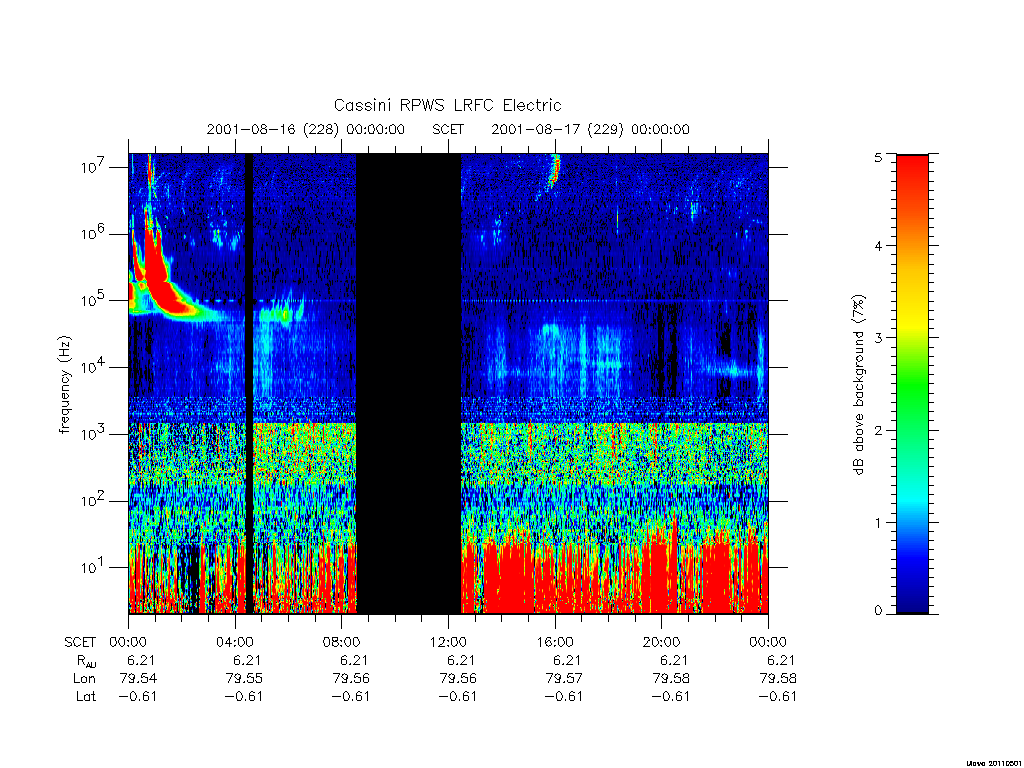Screen dimensions: 1024x768
Task: Click longitude value '79.57'
Action: coord(564,679)
